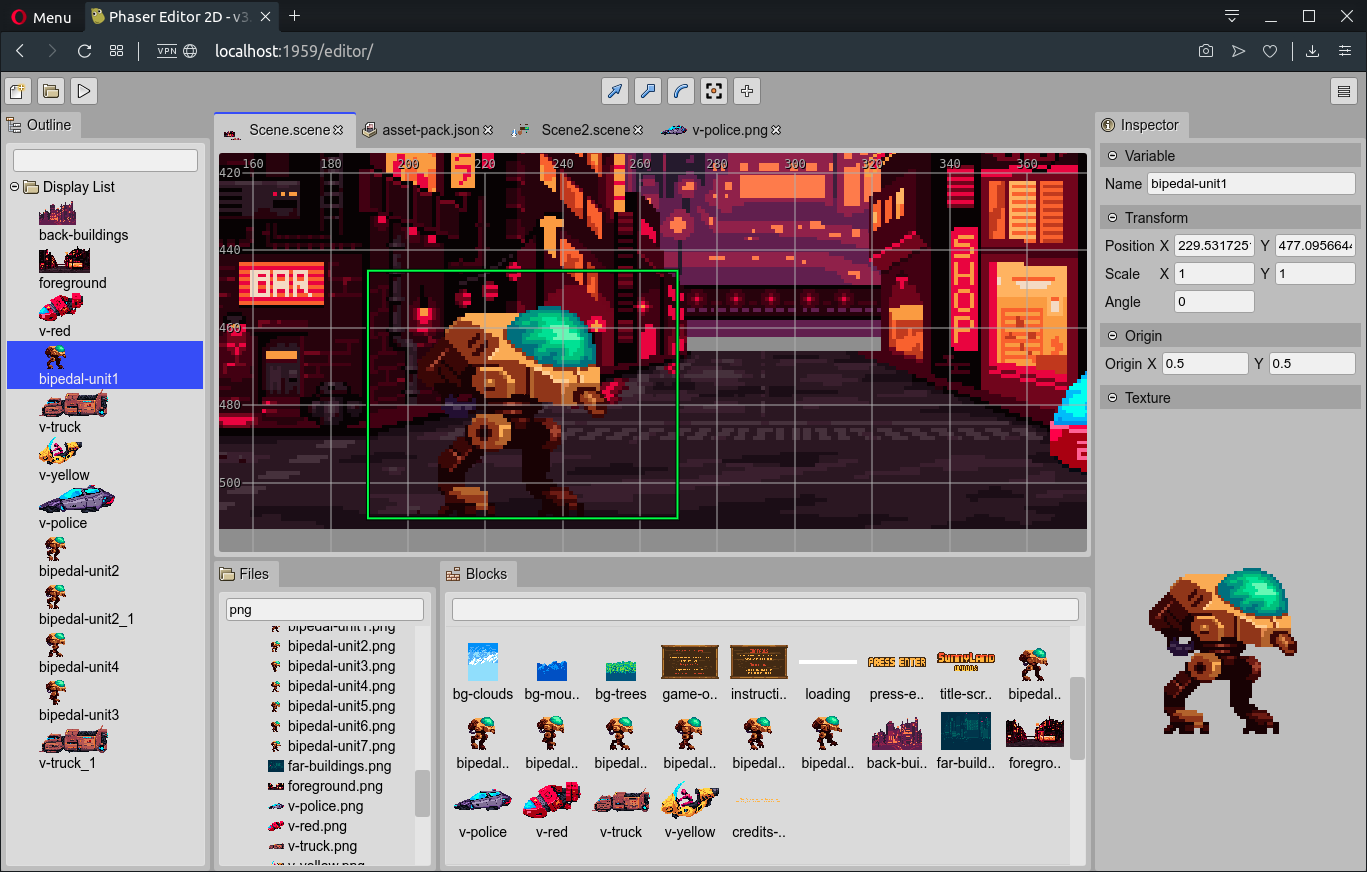Close the asset-pack.json tab
This screenshot has height=872, width=1367.
(488, 130)
